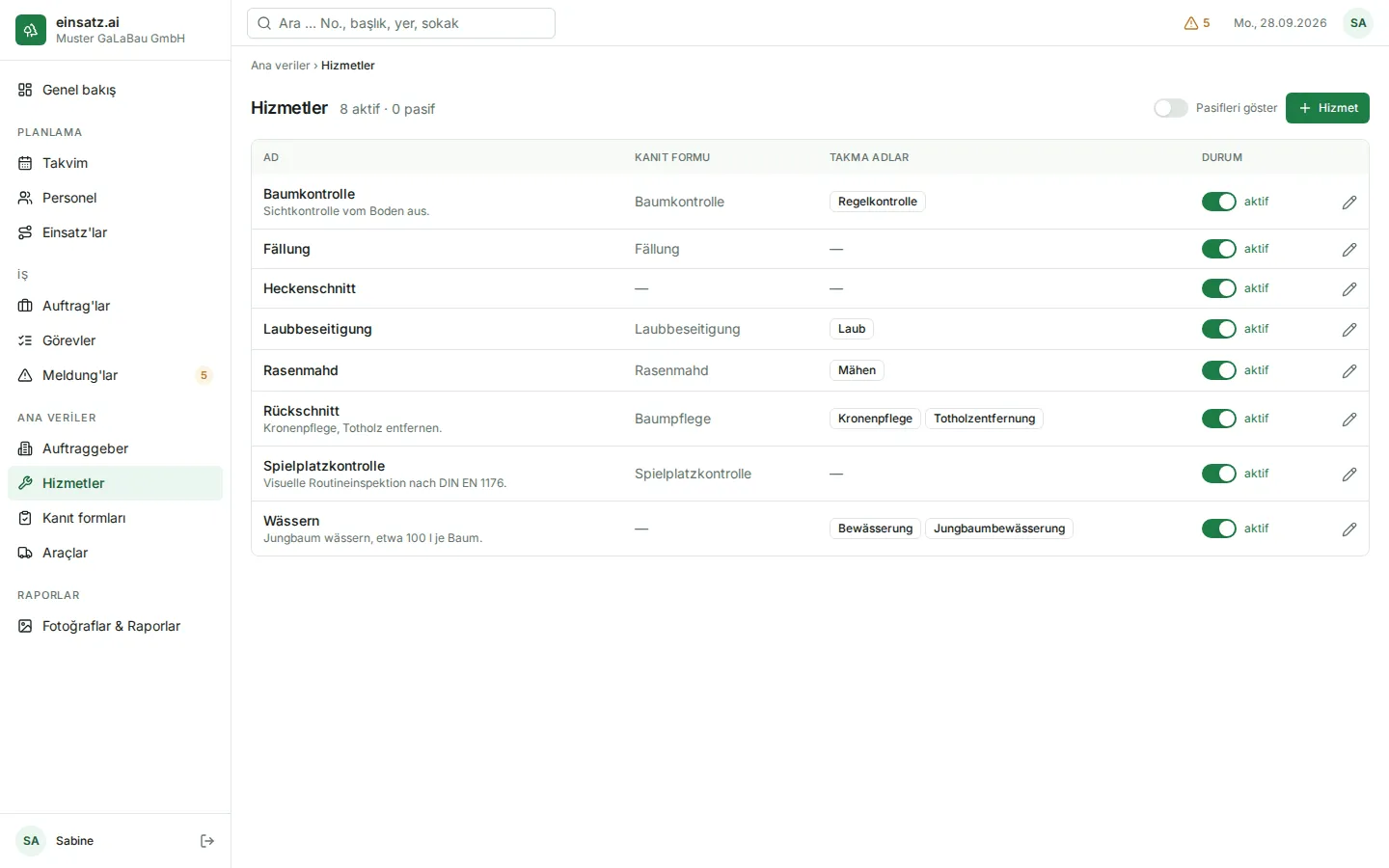
Task: Click the Heckenschnitt service name
Action: coord(310,288)
